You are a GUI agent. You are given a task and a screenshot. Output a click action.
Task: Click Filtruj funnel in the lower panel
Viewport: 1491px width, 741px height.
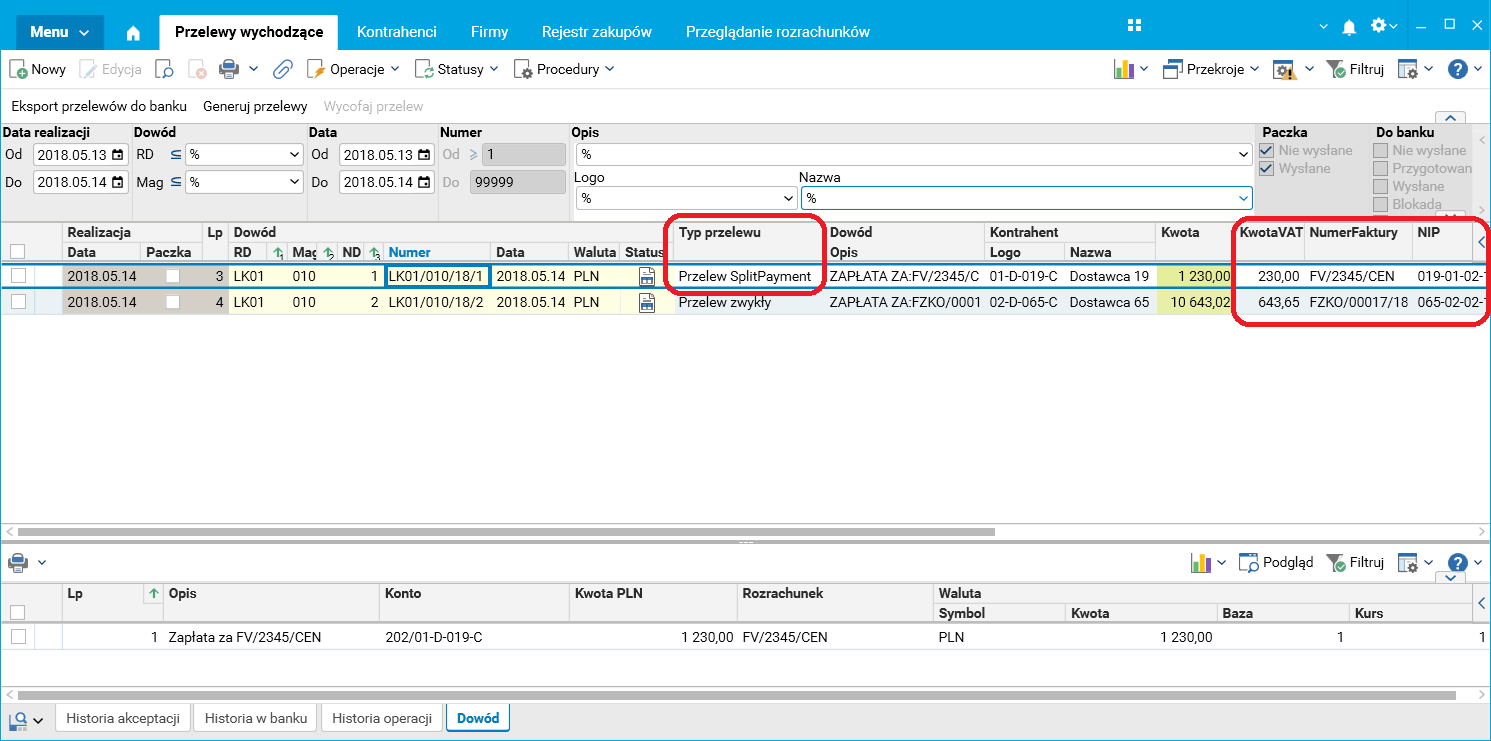tap(1354, 562)
